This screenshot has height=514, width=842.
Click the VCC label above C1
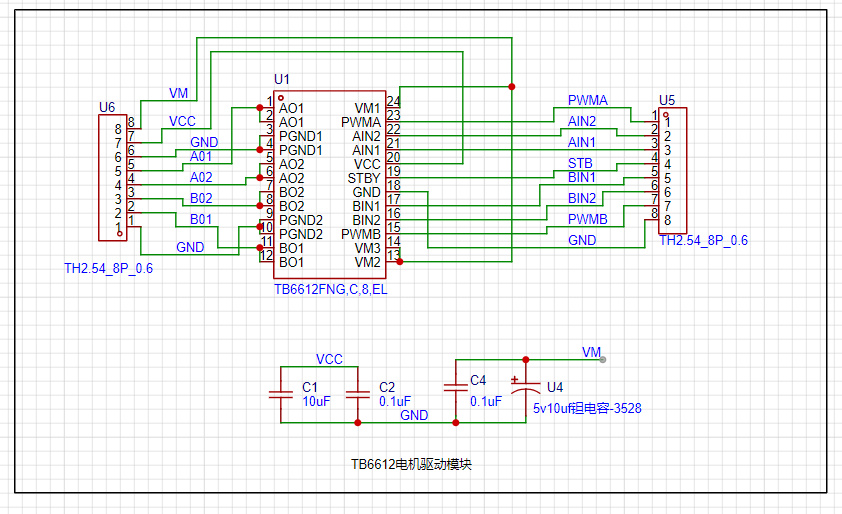click(x=329, y=359)
